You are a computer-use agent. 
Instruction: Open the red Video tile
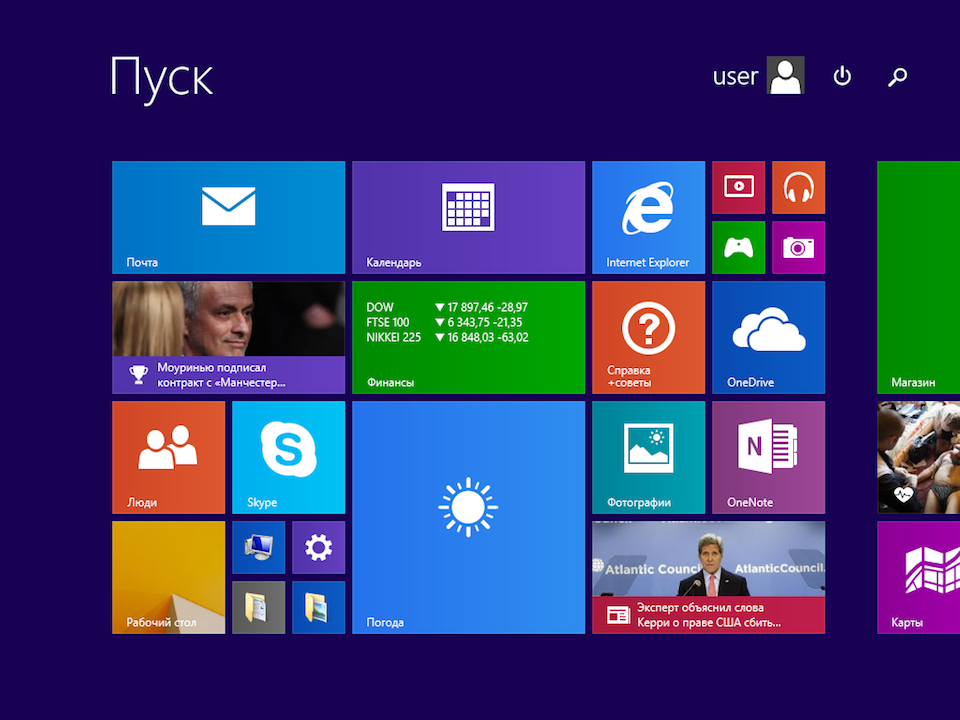(738, 187)
